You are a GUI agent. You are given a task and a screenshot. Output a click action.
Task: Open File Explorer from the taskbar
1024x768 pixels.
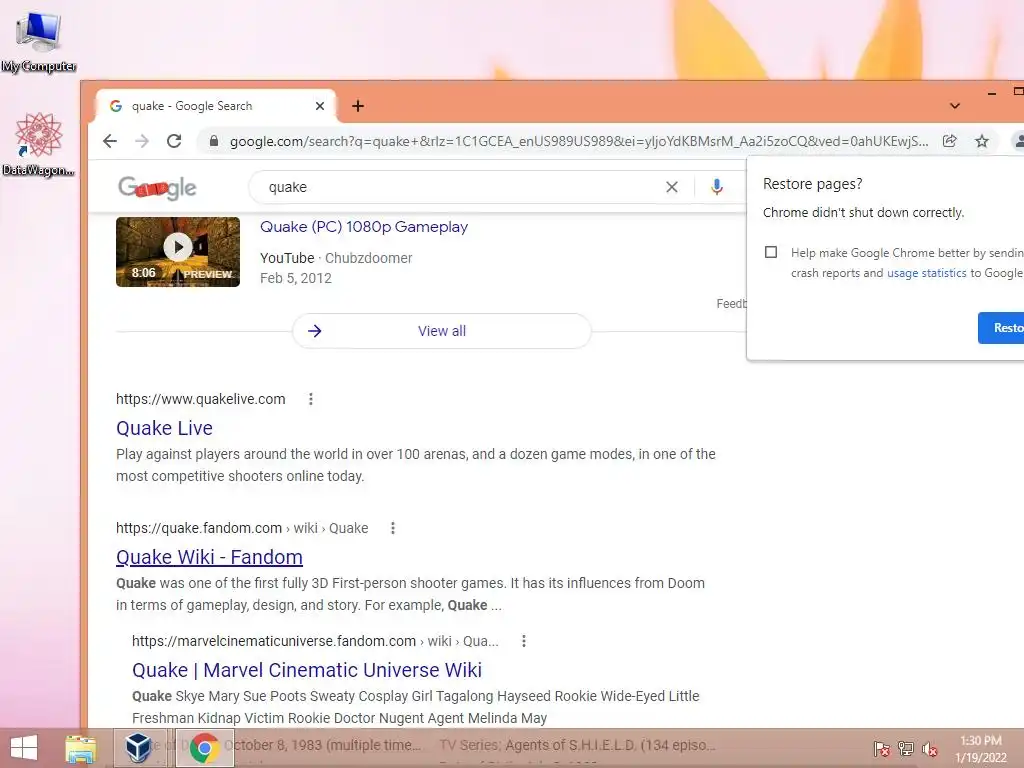80,748
